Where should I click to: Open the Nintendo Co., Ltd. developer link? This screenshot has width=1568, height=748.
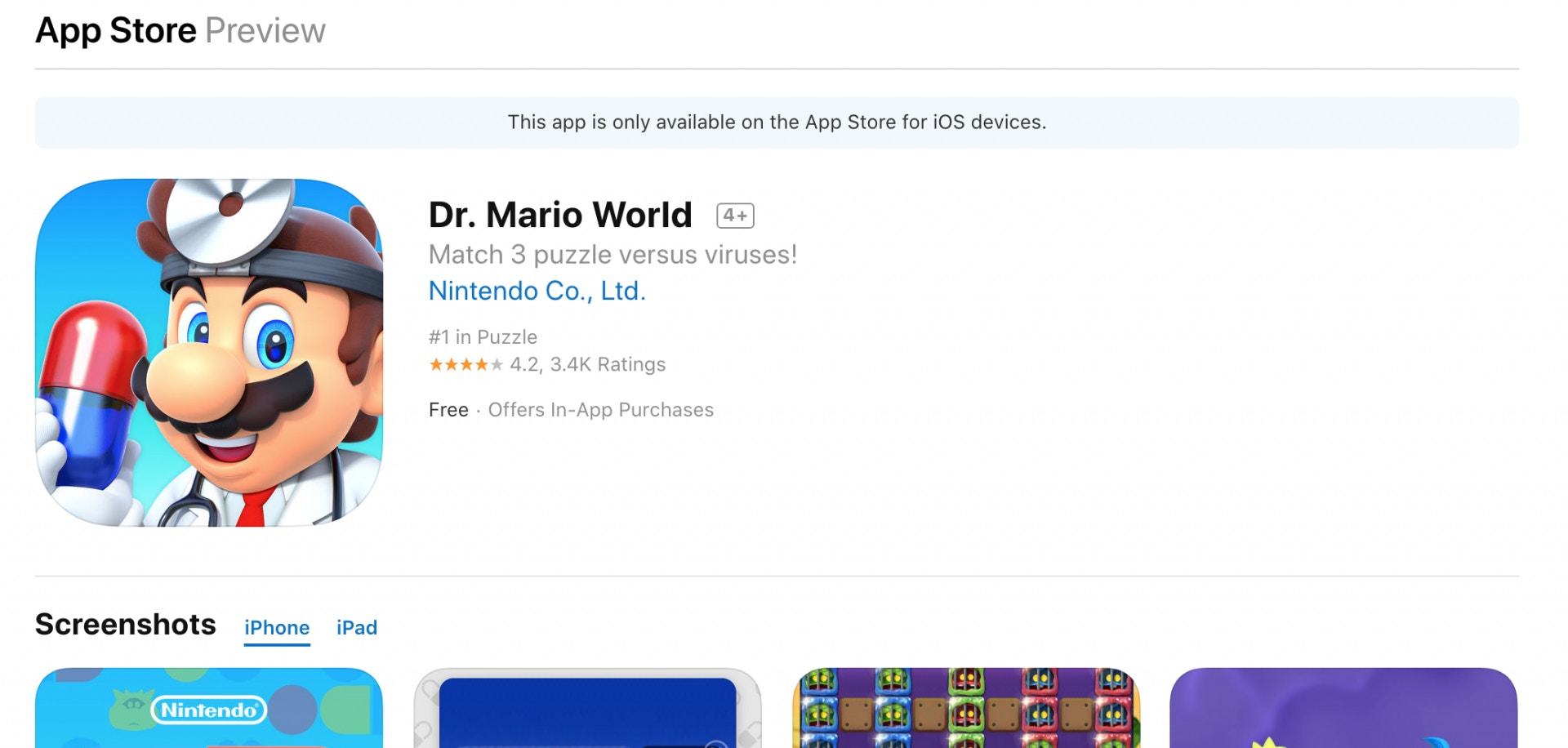(x=537, y=291)
